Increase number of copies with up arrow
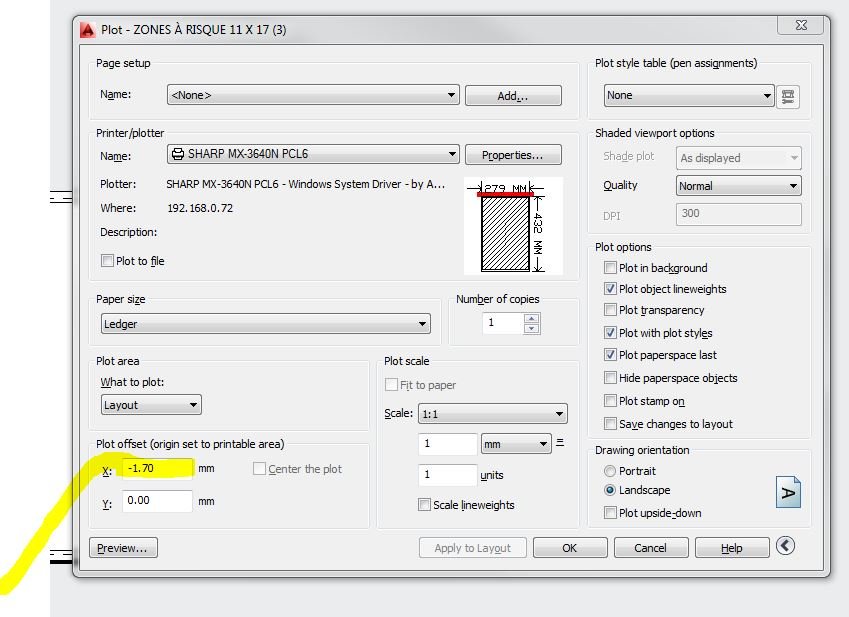 [x=532, y=318]
